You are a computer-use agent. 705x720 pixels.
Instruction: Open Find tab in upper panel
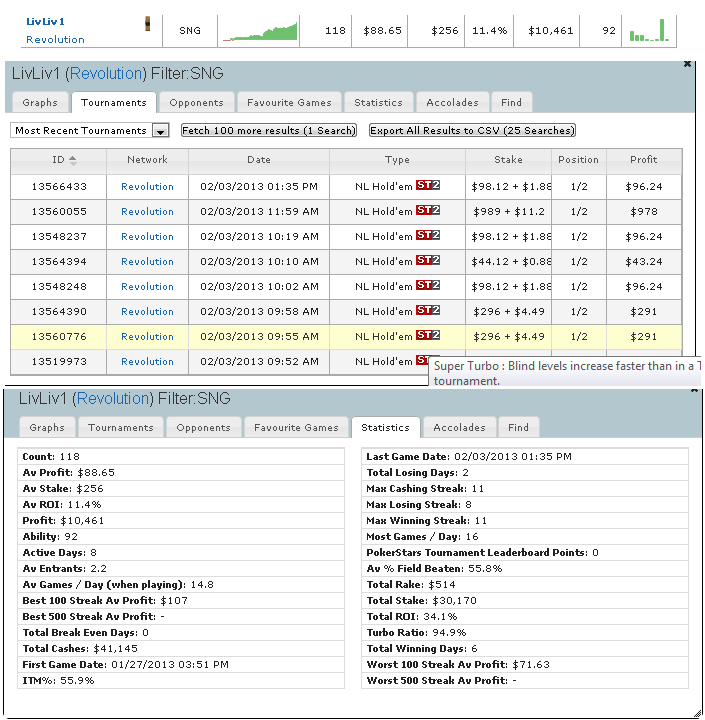click(x=512, y=102)
